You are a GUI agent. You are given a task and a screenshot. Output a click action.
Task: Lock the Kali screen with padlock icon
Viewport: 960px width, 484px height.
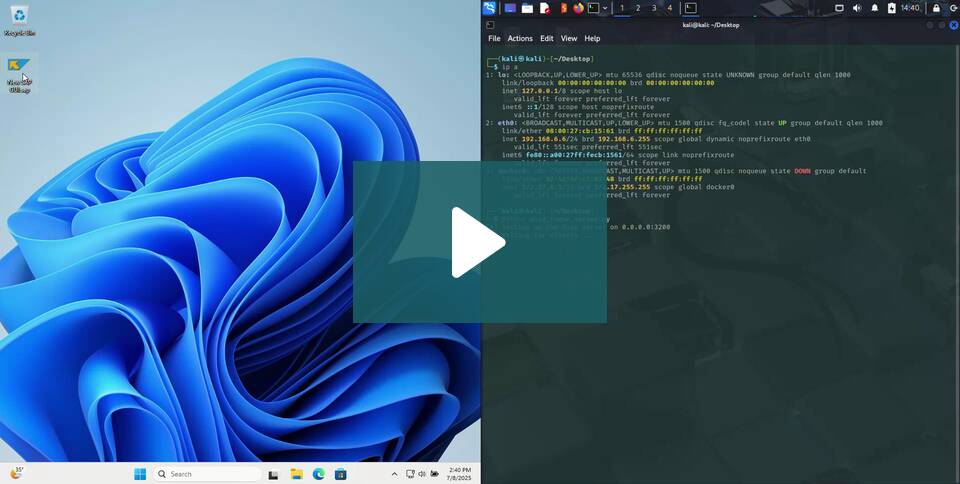pyautogui.click(x=936, y=8)
